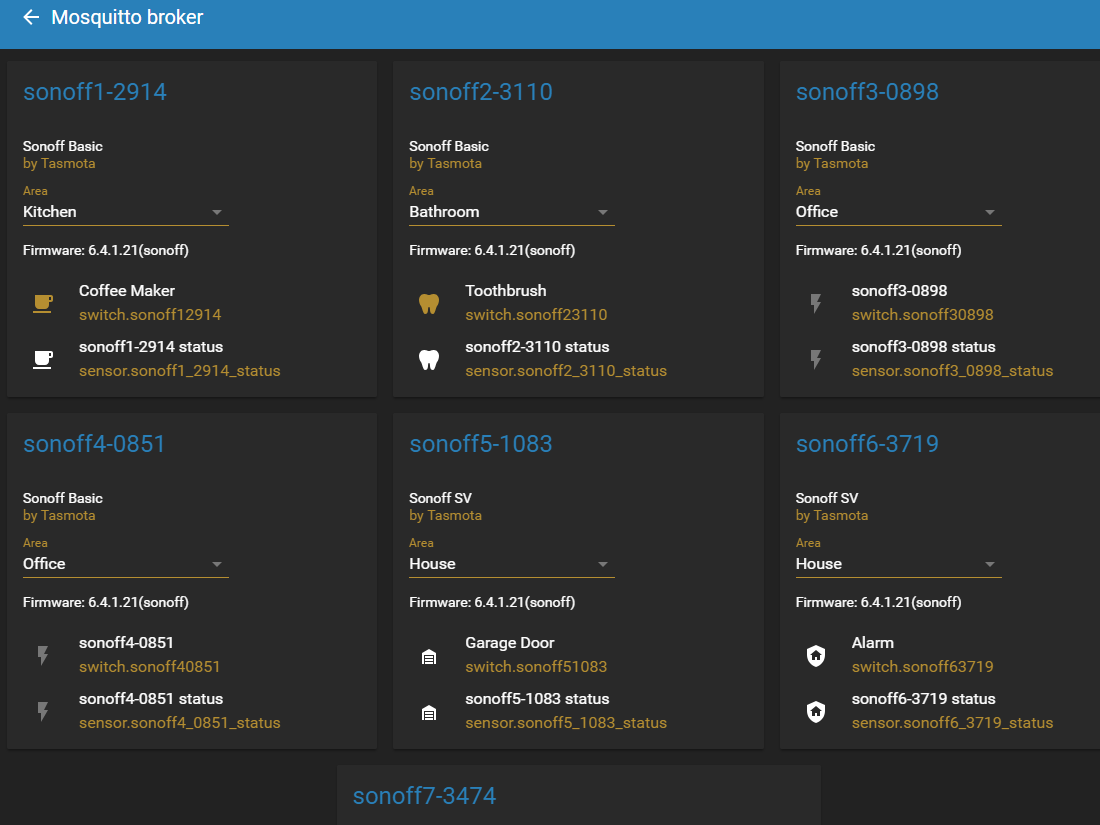Select entity sensor.sonoff2_3110_status
Viewport: 1100px width, 825px height.
[x=566, y=371]
